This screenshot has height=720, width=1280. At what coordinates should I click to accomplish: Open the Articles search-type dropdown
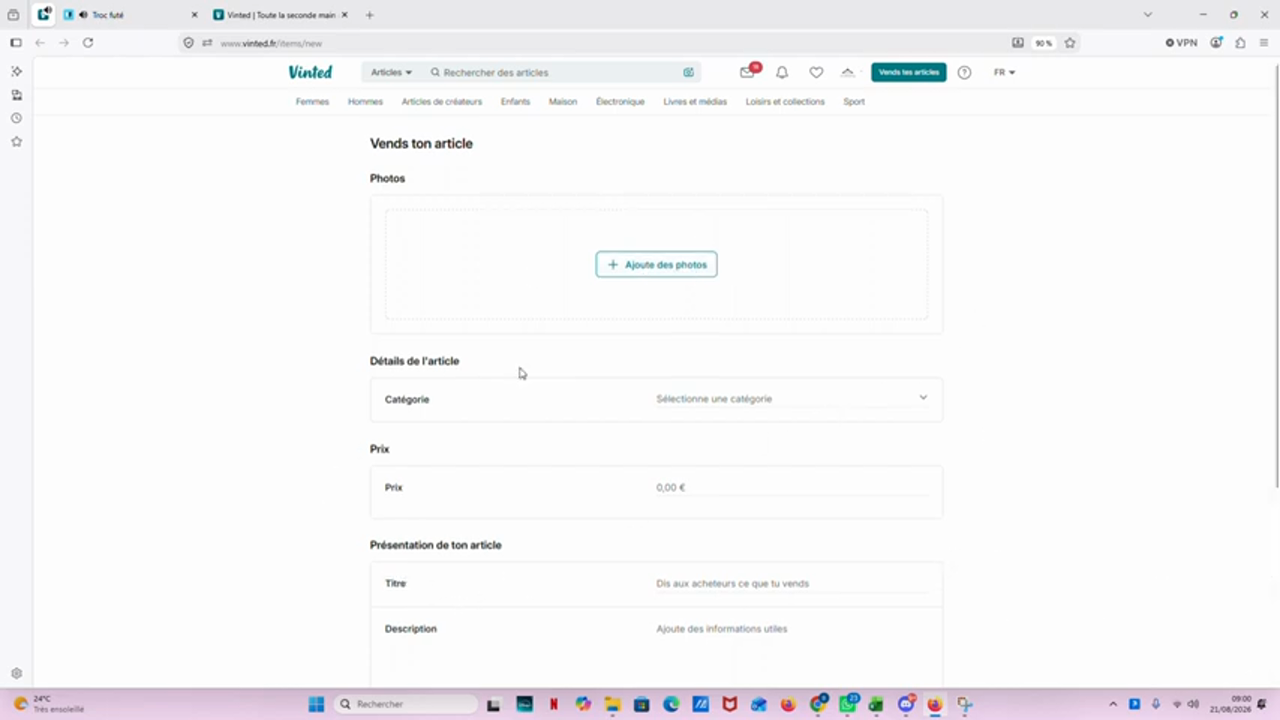391,72
